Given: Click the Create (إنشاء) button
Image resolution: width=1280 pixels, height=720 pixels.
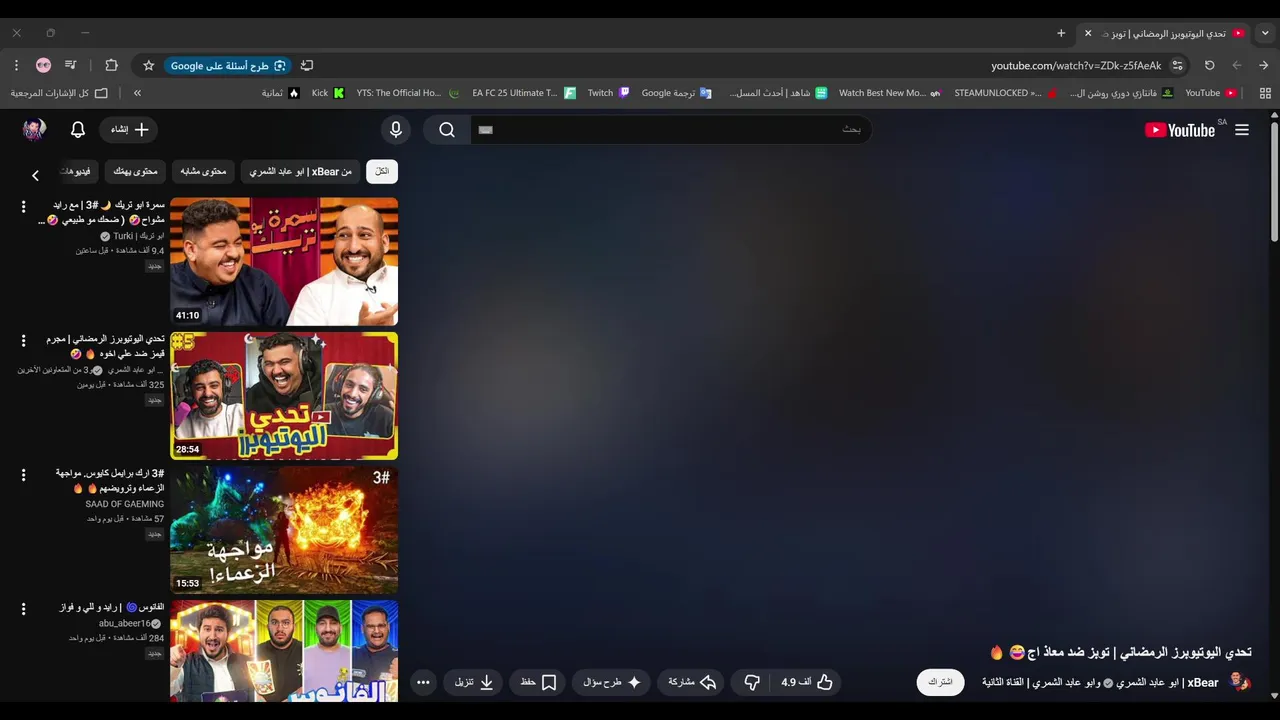Looking at the screenshot, I should click(129, 130).
